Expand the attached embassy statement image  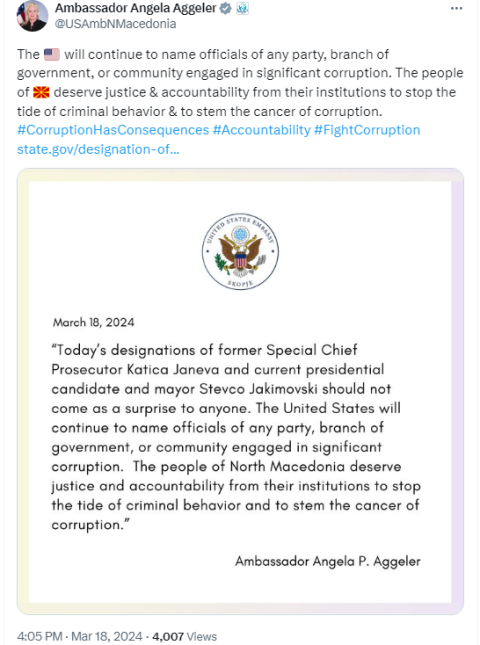(240, 391)
